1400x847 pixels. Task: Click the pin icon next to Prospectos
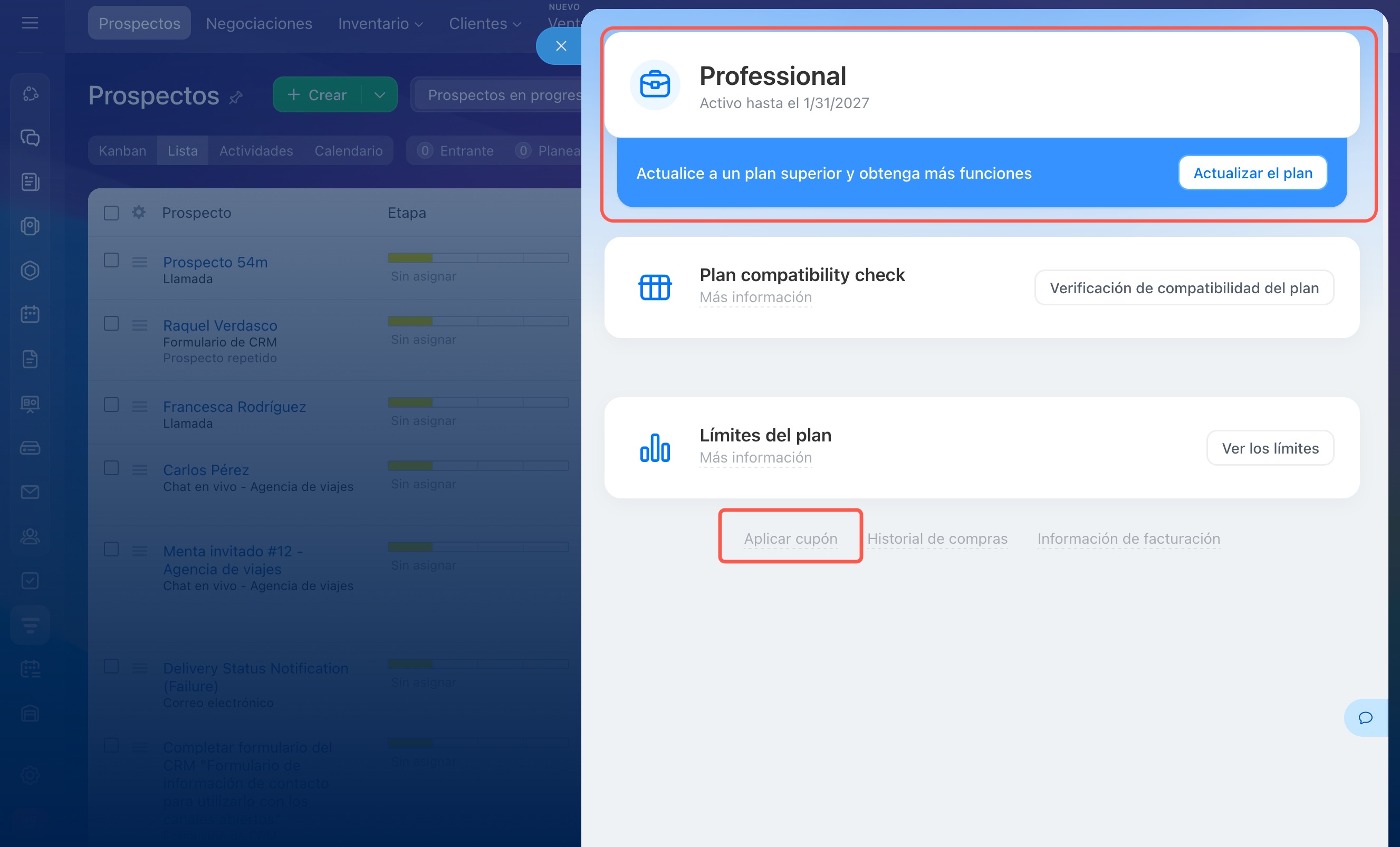[235, 97]
